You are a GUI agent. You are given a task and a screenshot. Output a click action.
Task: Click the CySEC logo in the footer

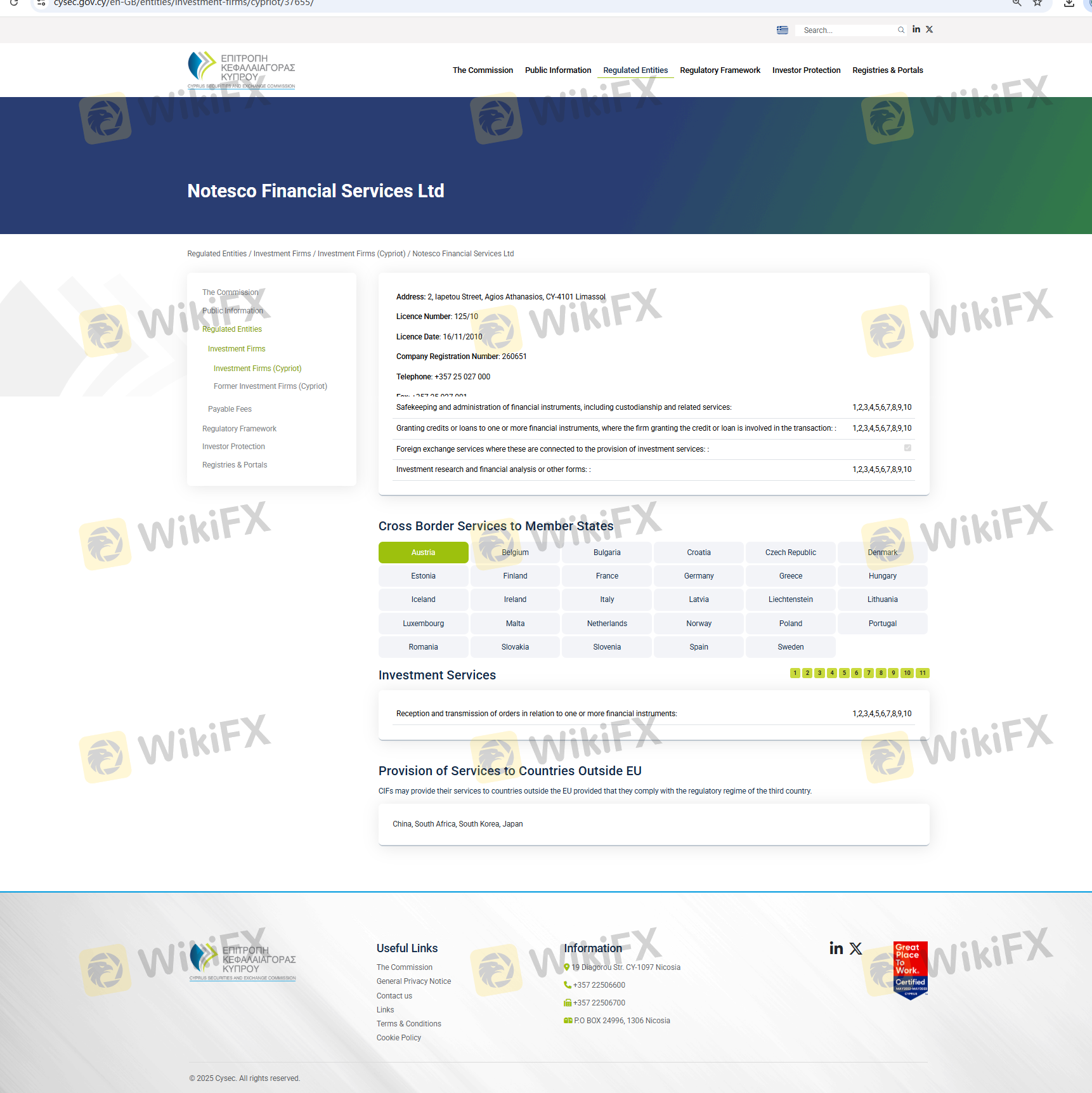(x=243, y=962)
